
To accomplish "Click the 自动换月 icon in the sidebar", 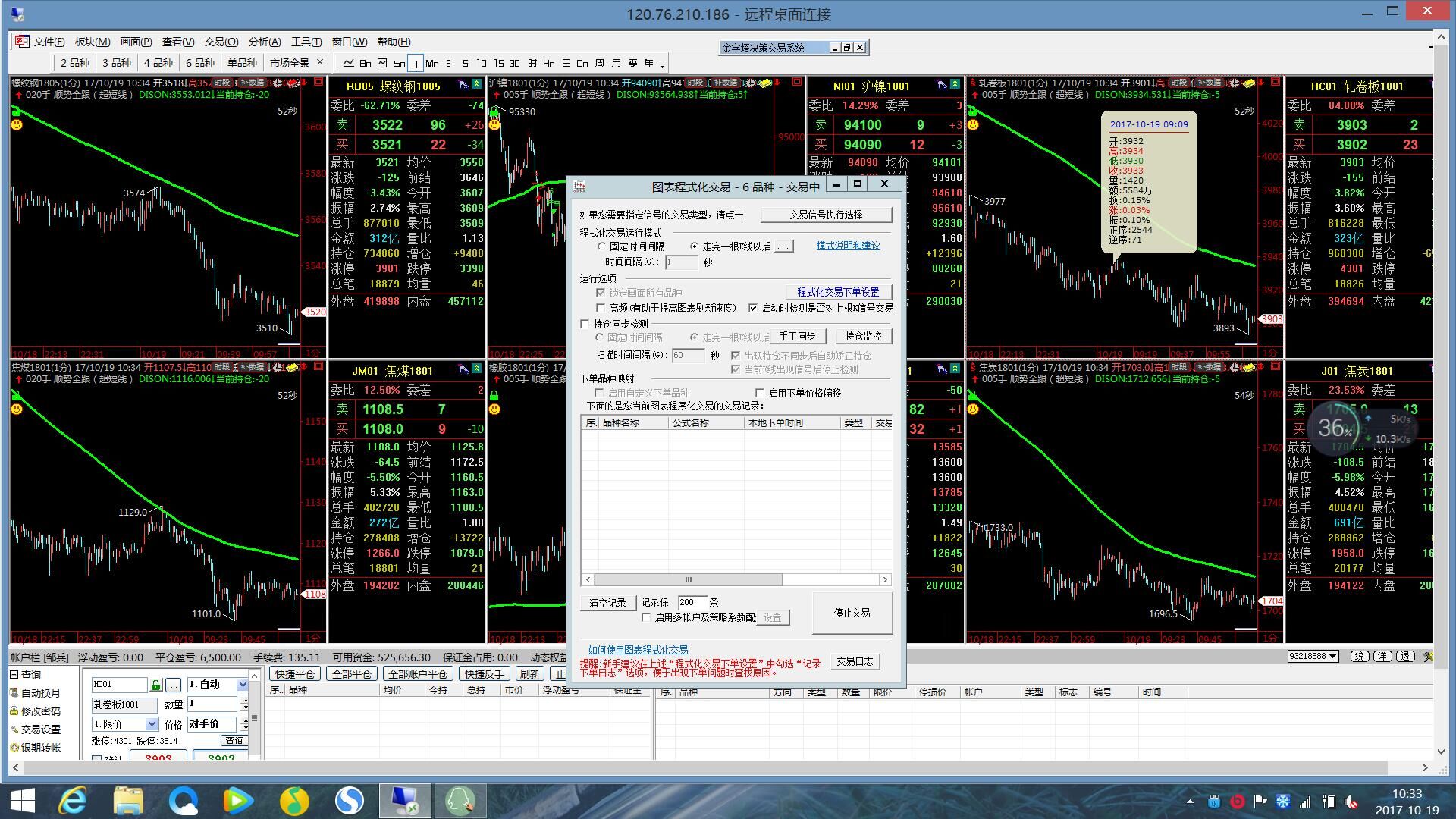I will [x=14, y=693].
